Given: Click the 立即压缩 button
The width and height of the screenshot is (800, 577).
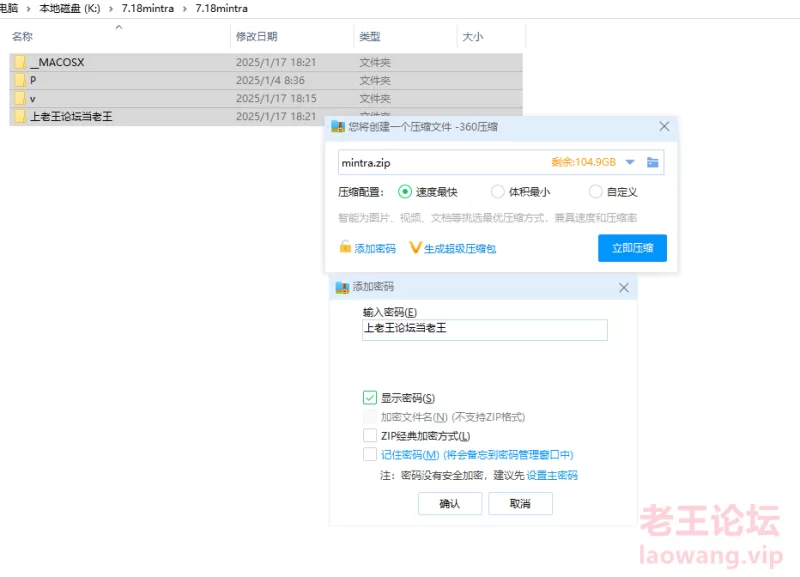Looking at the screenshot, I should pos(632,248).
